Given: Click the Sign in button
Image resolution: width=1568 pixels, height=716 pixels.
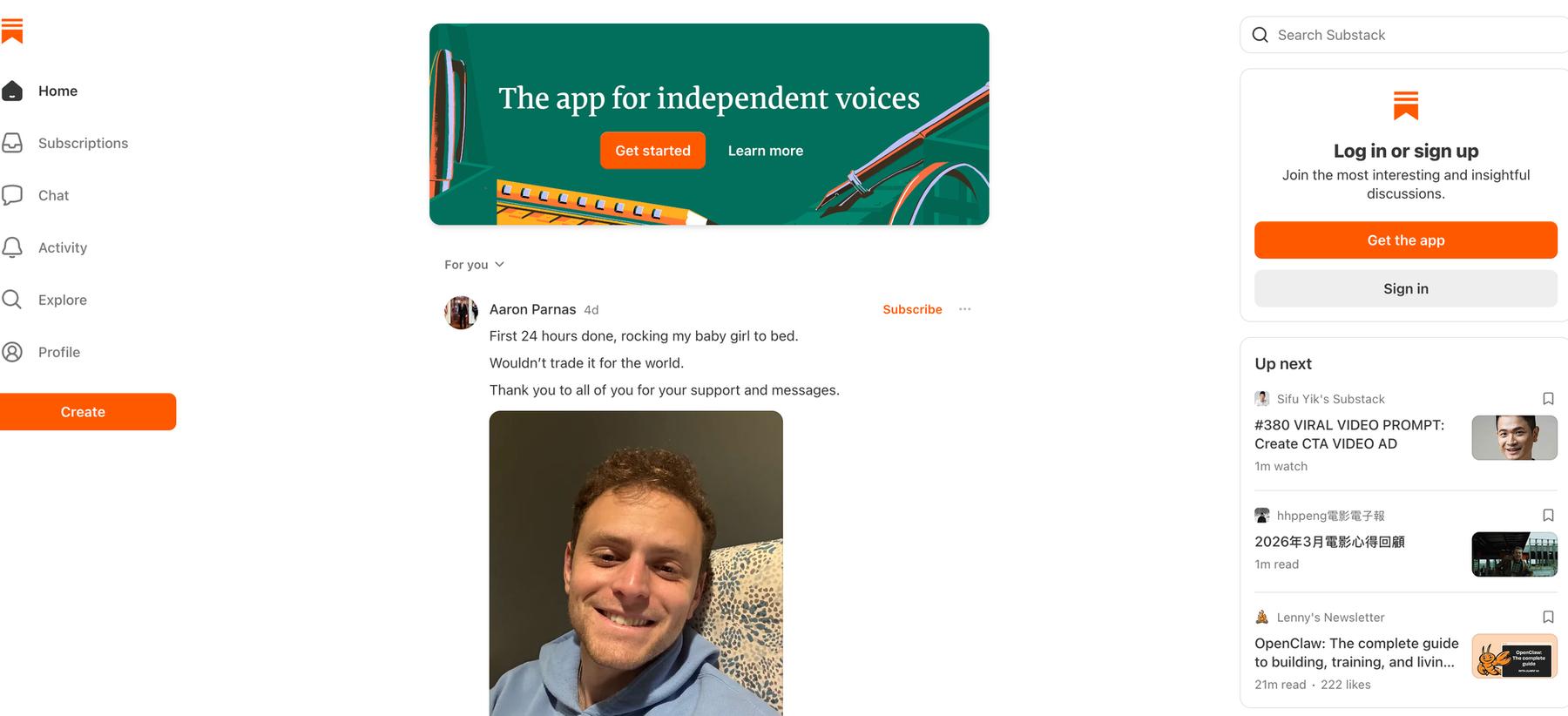Looking at the screenshot, I should 1405,288.
